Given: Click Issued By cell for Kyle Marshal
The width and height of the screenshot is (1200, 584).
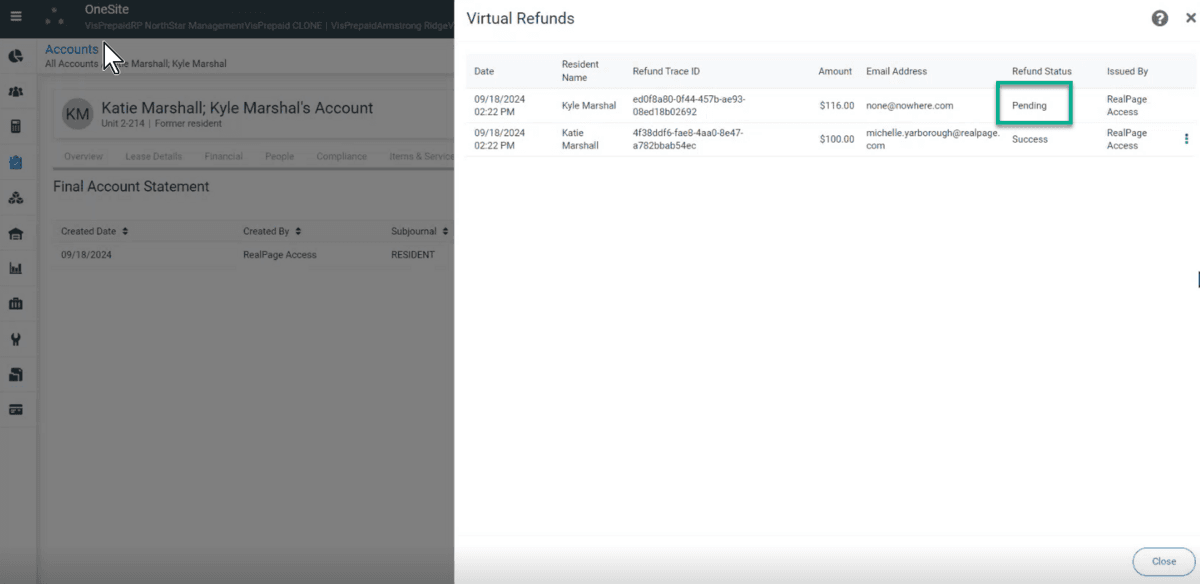Looking at the screenshot, I should pyautogui.click(x=1126, y=105).
